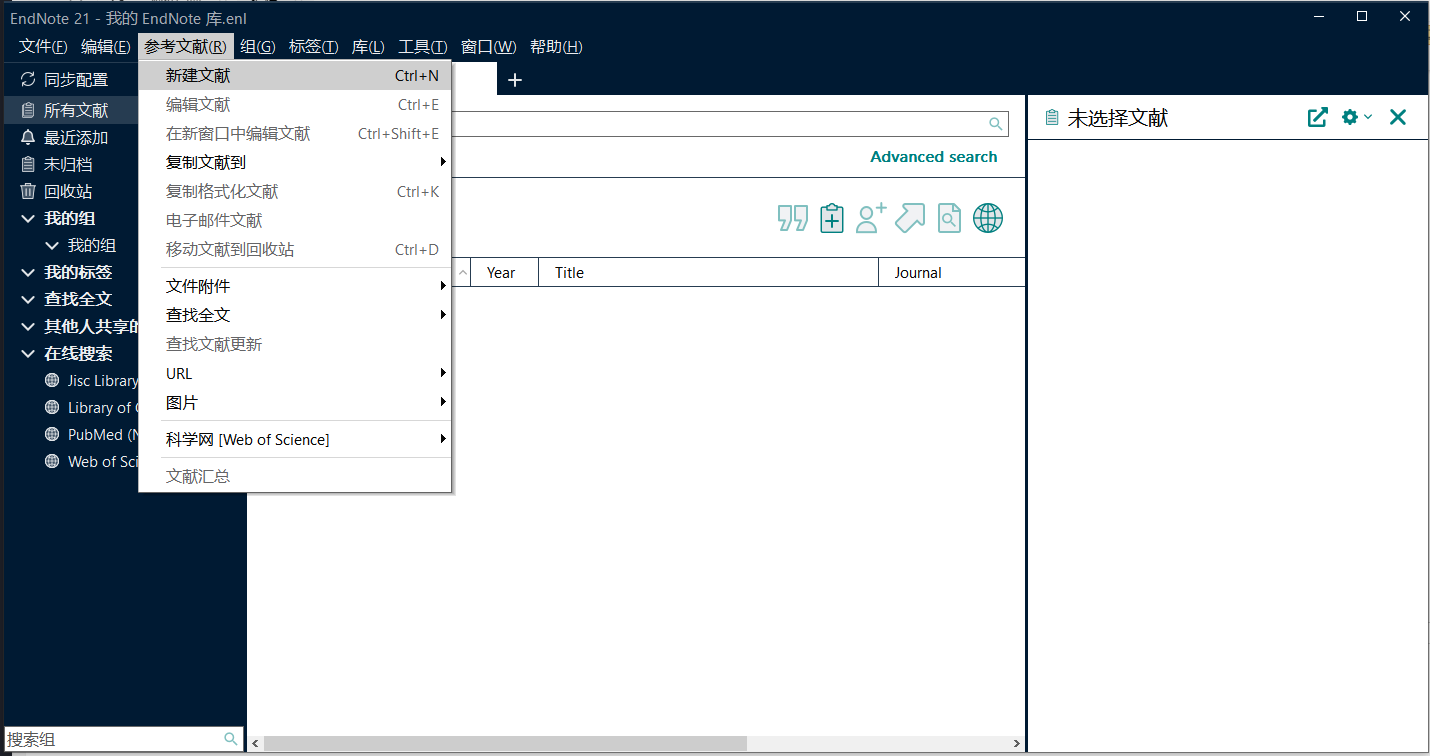Screen dimensions: 1430x756
Task: Select 新建文献 from the menu
Action: tap(198, 75)
